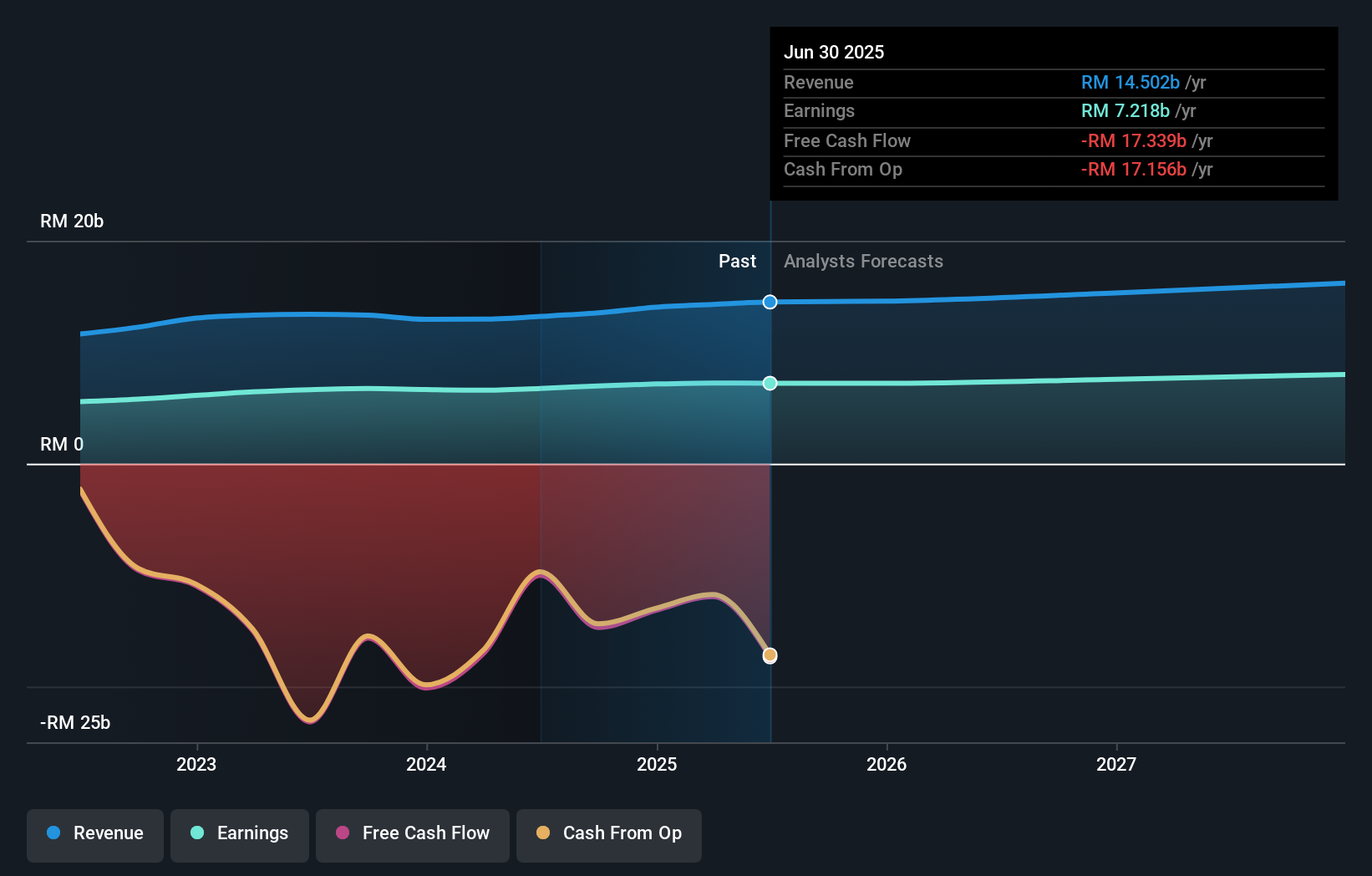Viewport: 1372px width, 876px height.
Task: Select the Cash From Op data point marker
Action: point(770,655)
